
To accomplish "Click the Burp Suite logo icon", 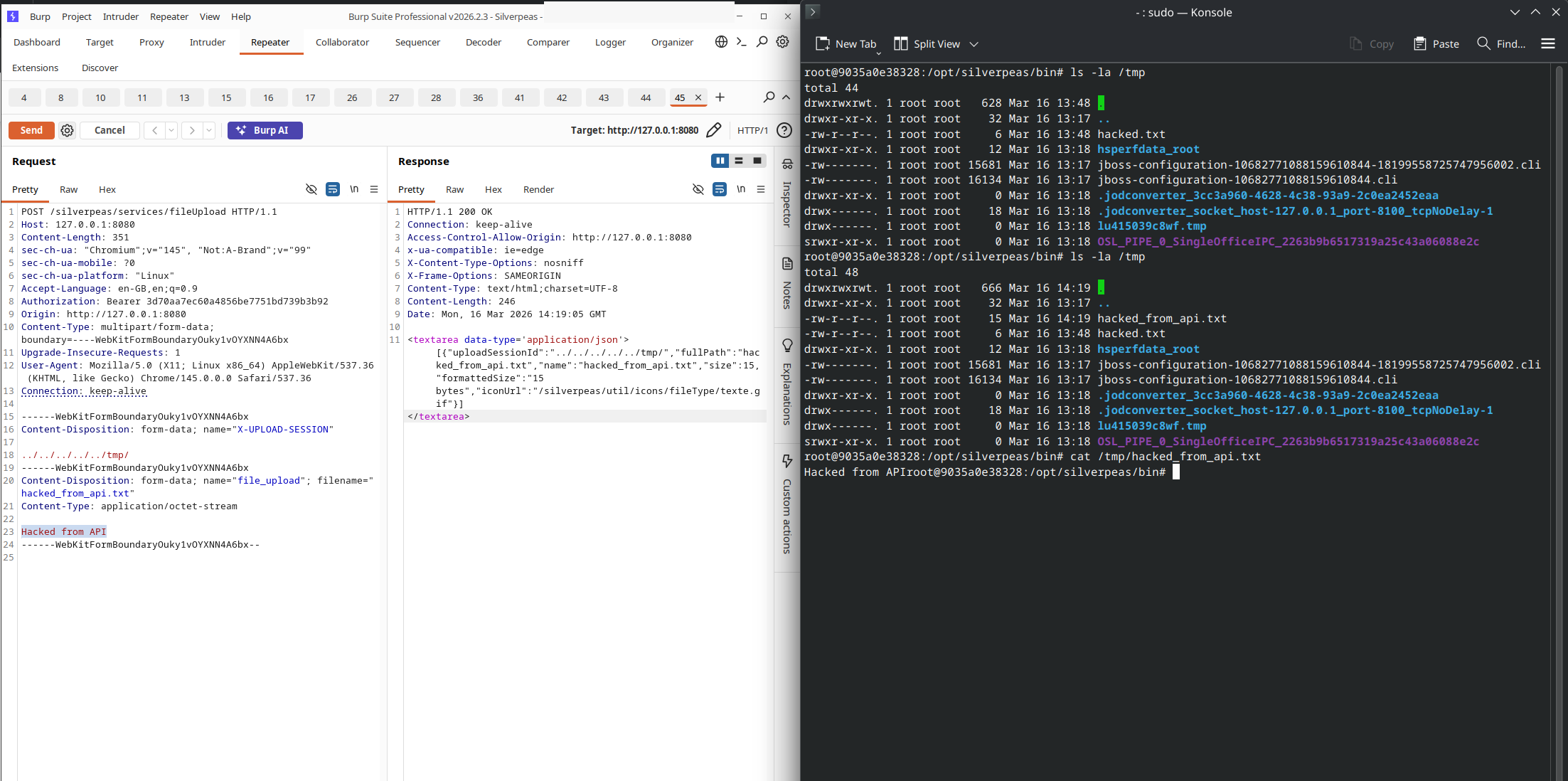I will [13, 16].
